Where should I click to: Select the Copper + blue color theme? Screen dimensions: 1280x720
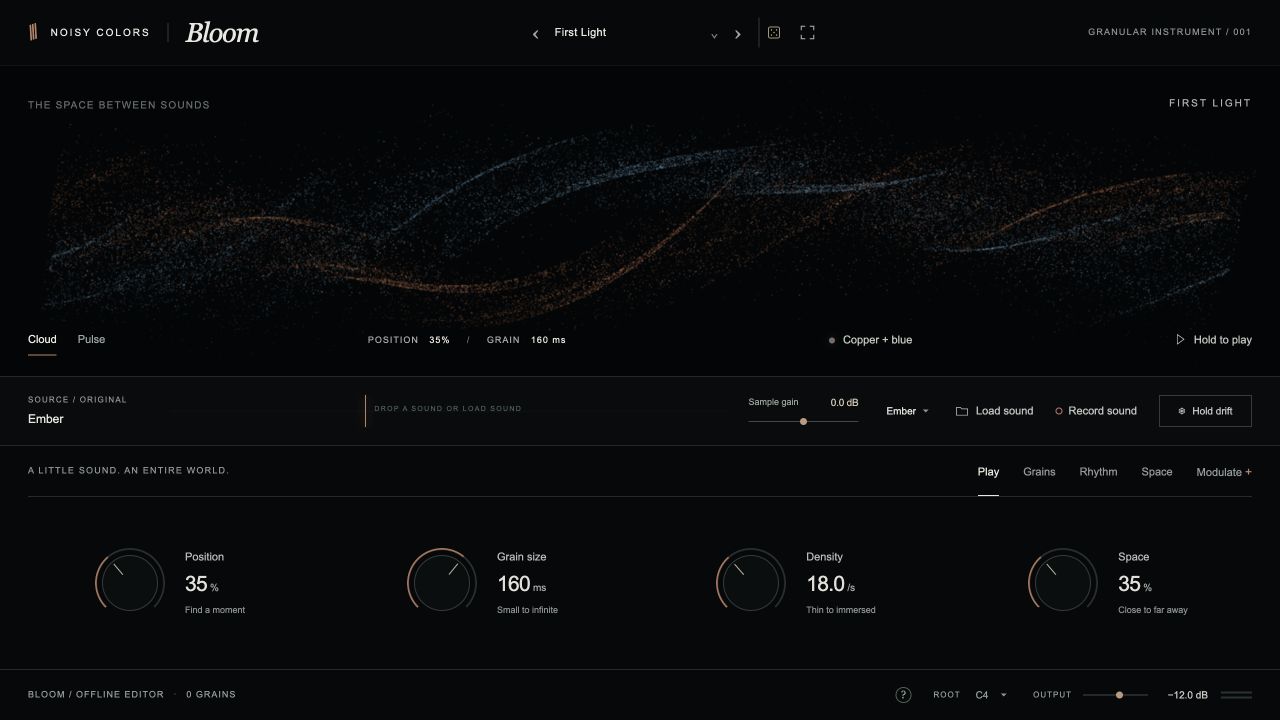click(870, 340)
